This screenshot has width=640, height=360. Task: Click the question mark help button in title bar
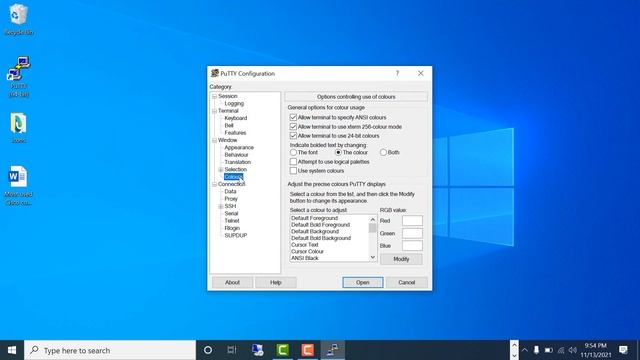(397, 73)
